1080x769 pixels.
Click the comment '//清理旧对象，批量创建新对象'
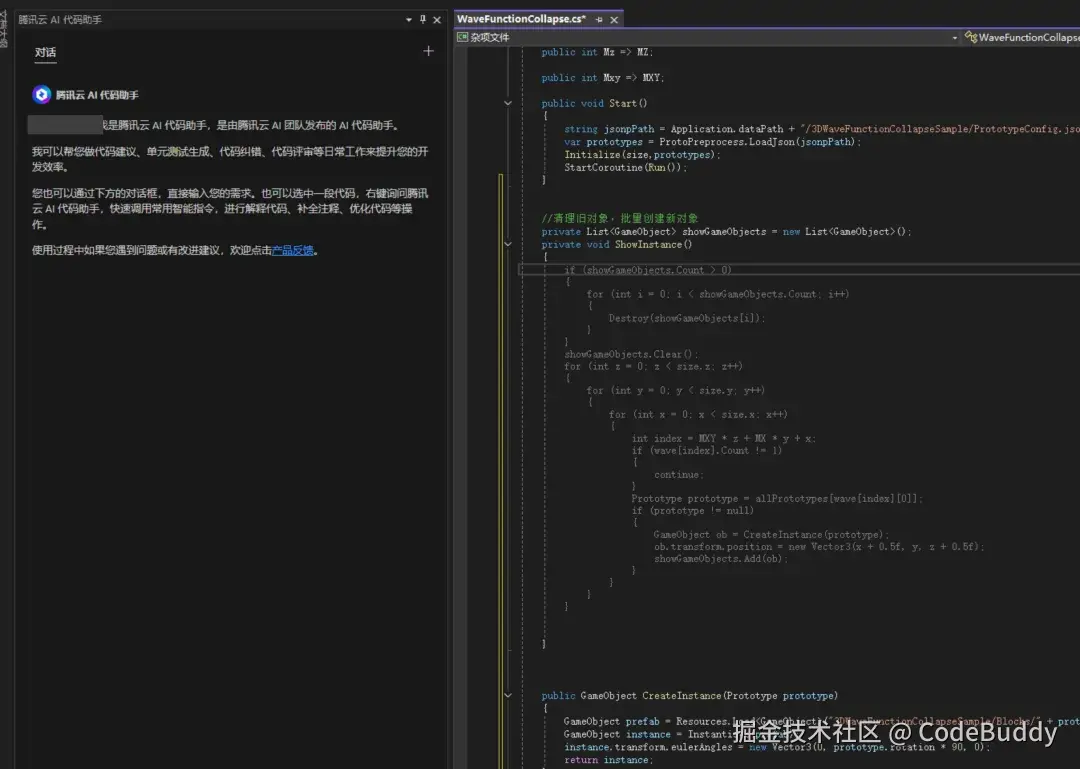tap(620, 218)
